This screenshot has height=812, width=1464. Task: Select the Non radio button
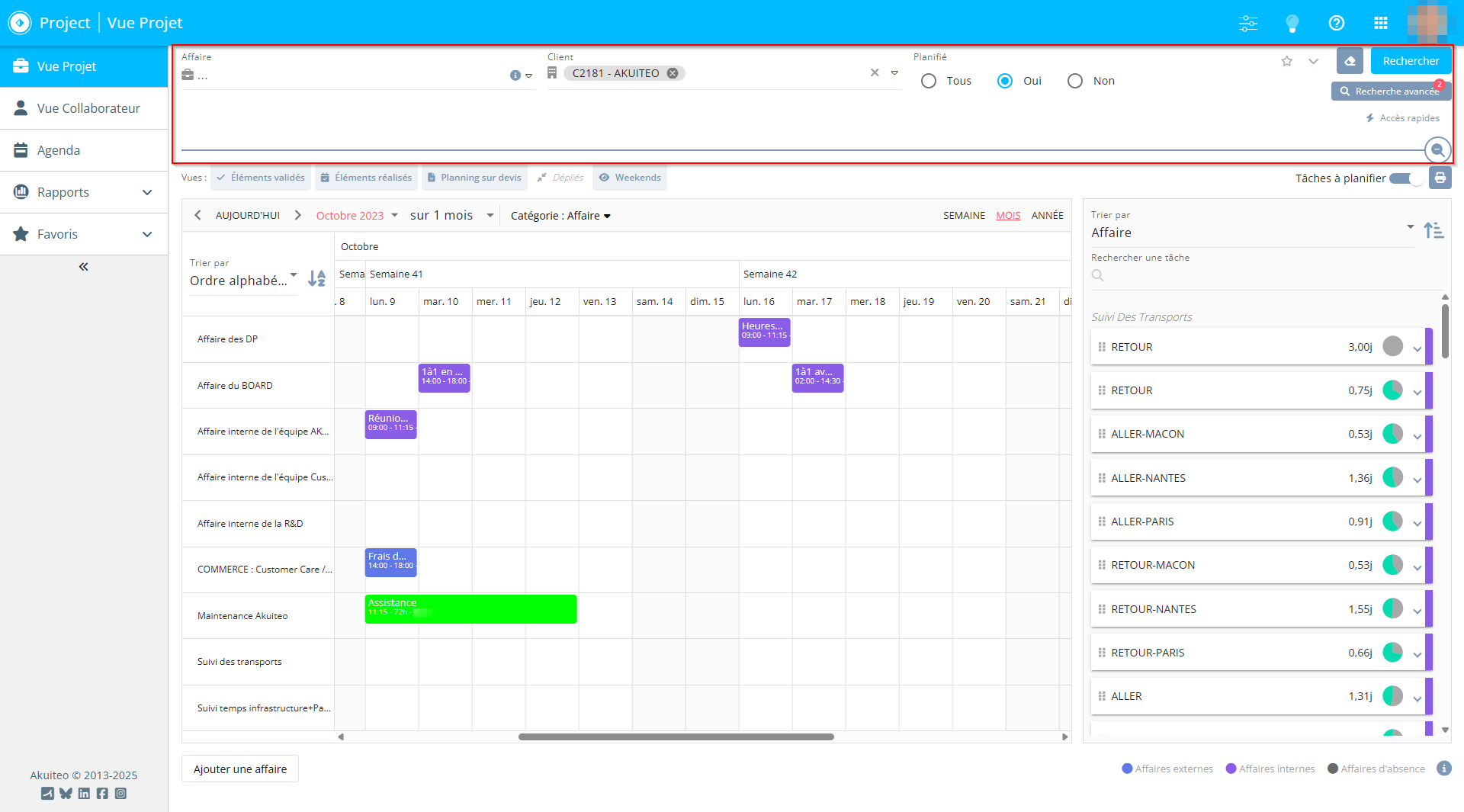click(x=1075, y=81)
